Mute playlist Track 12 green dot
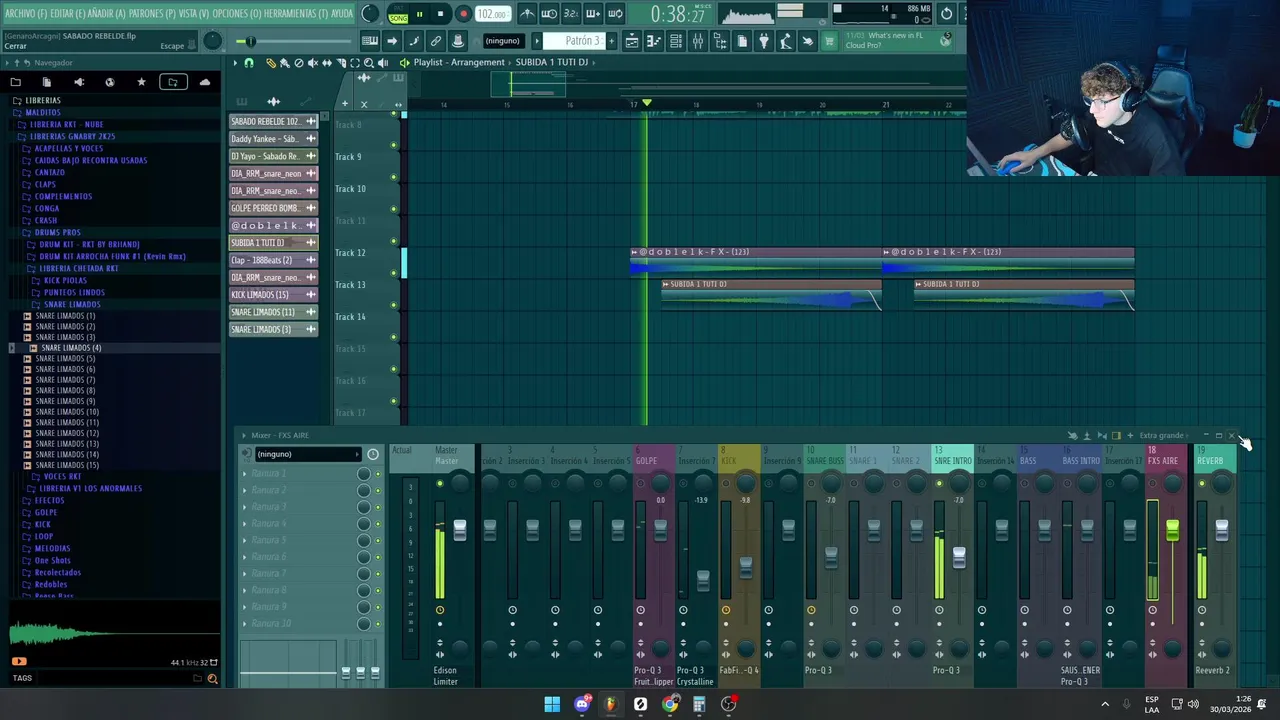 pyautogui.click(x=394, y=273)
